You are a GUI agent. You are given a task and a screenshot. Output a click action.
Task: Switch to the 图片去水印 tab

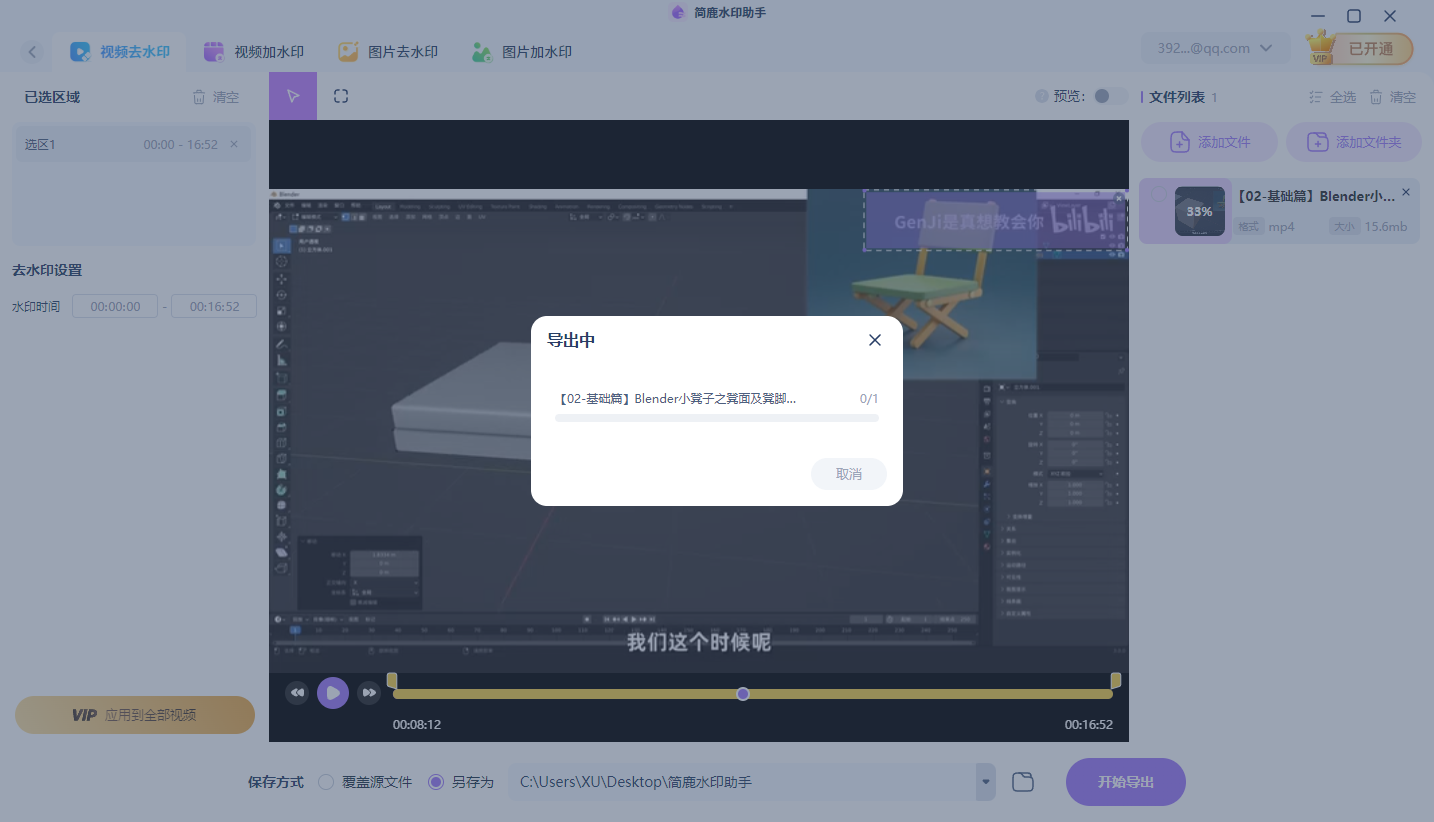388,52
